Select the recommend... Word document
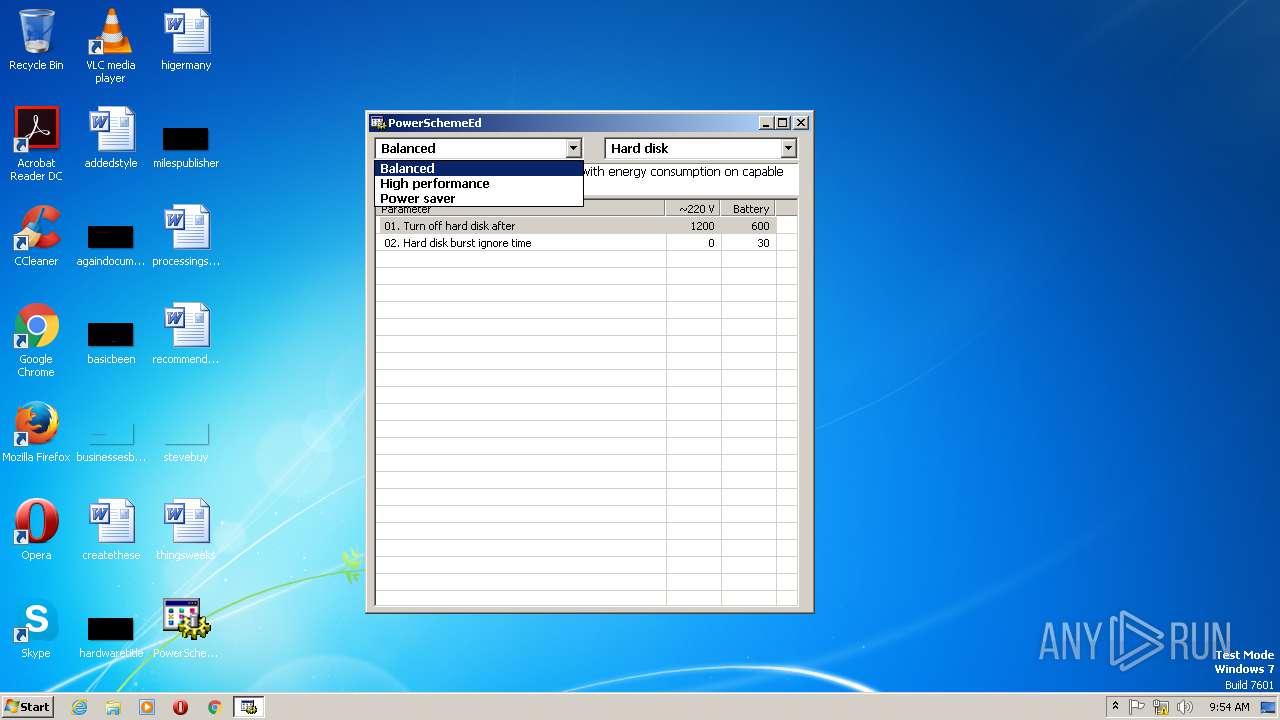 point(186,334)
